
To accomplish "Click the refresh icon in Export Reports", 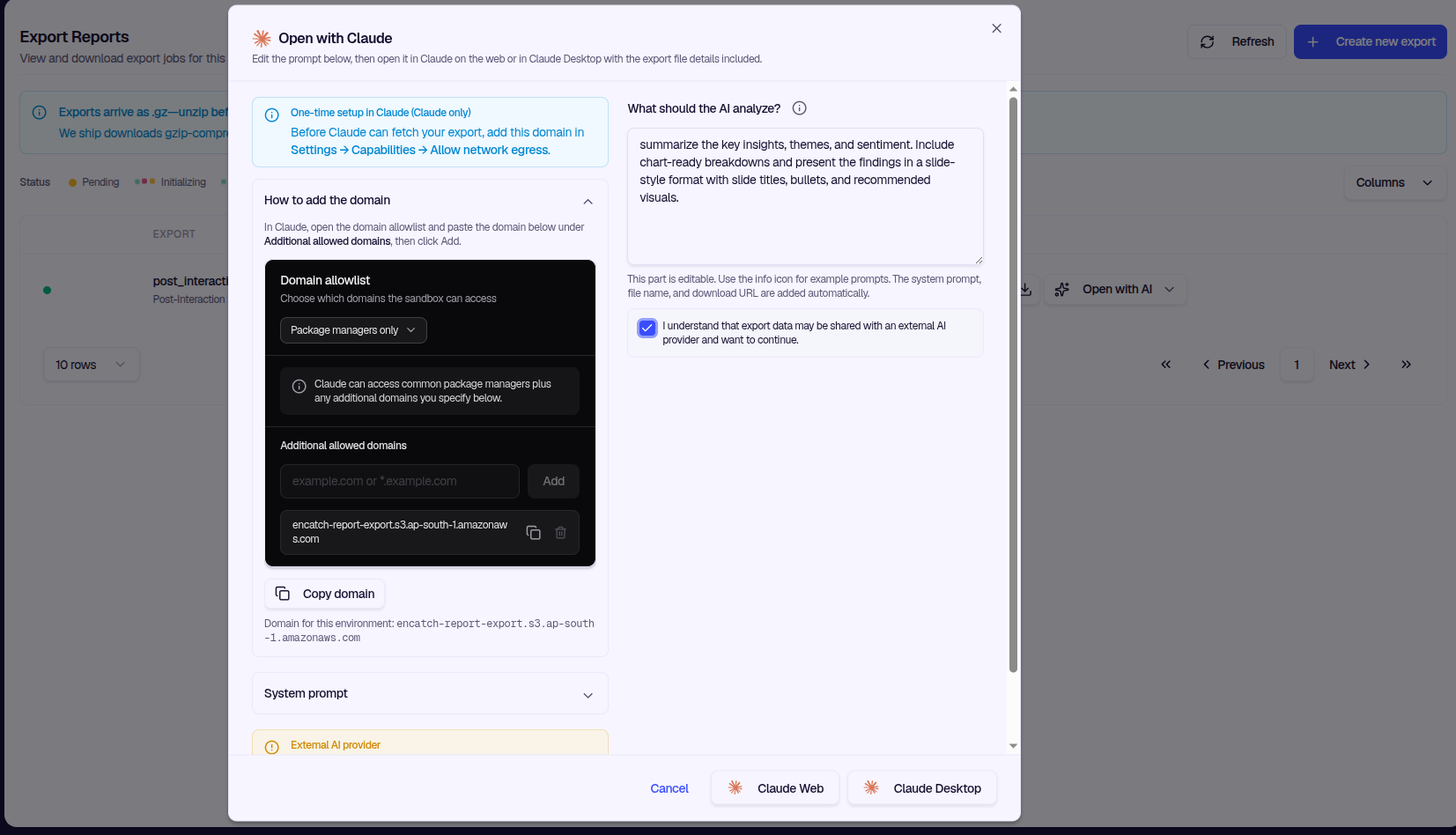I will click(x=1208, y=41).
